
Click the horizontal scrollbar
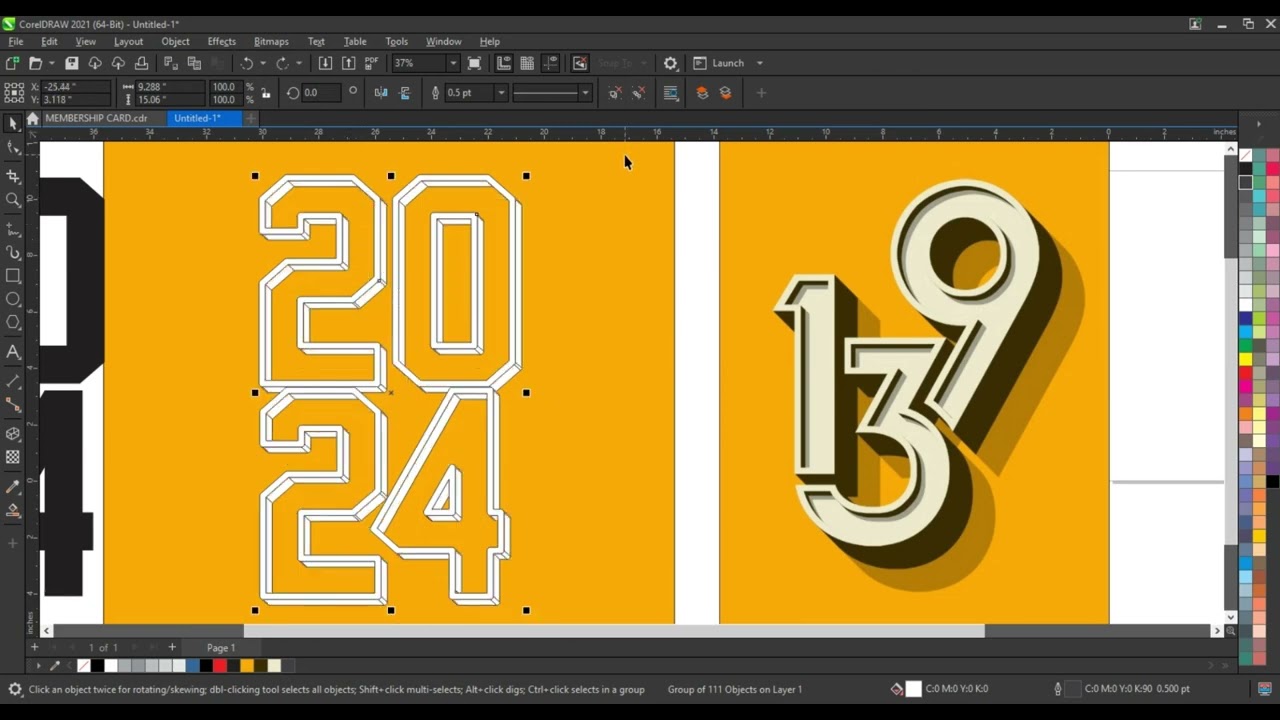click(614, 631)
